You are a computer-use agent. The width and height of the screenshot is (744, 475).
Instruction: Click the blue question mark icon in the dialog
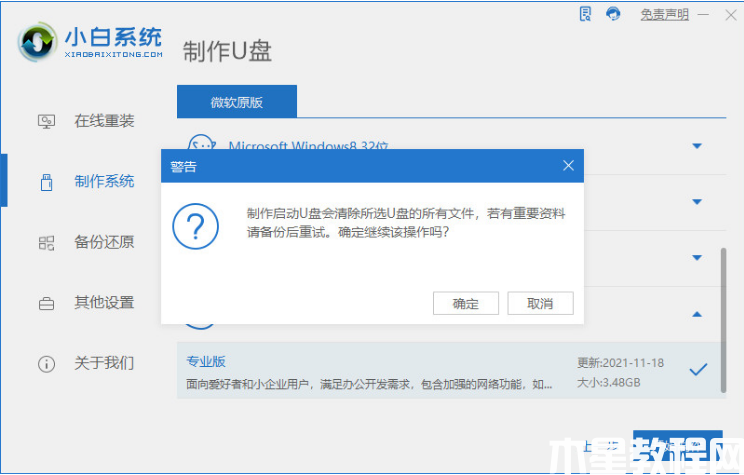click(x=195, y=226)
